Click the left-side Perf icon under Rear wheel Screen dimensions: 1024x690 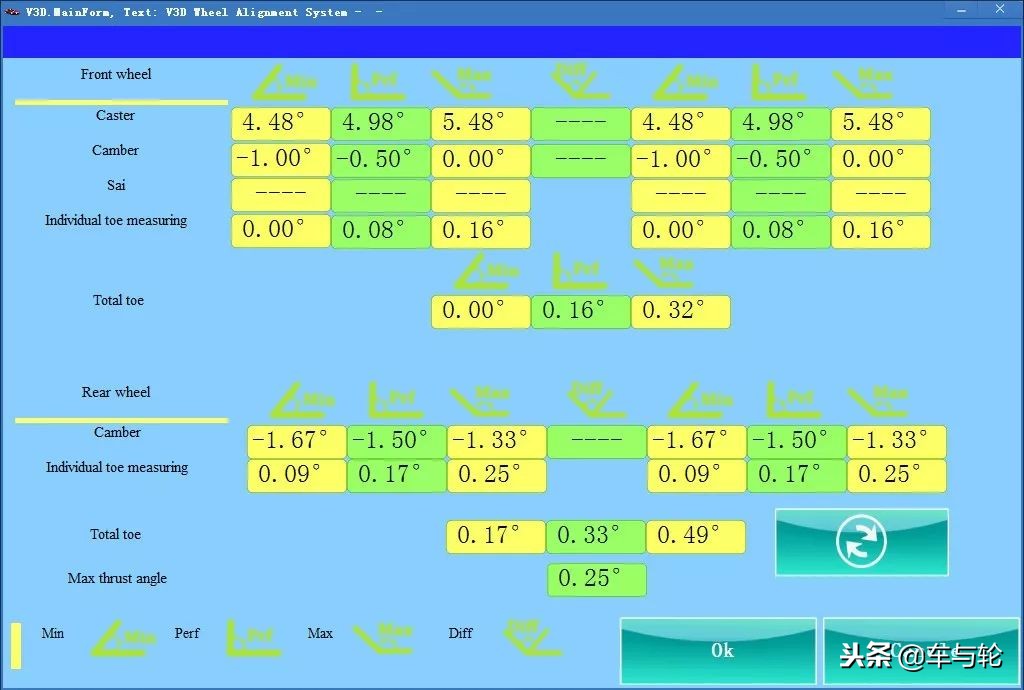pos(396,400)
